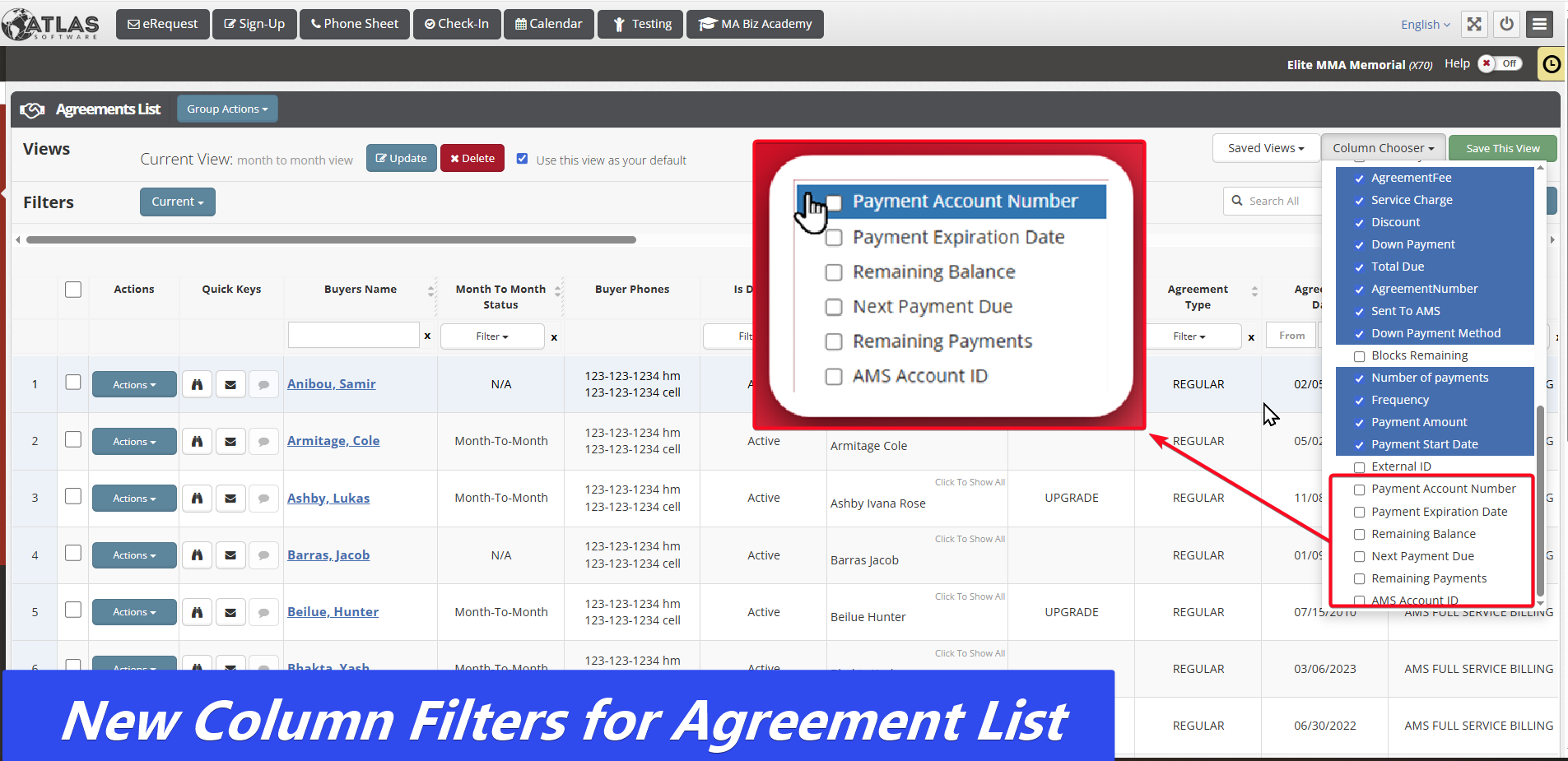Open the Current filters dropdown

pyautogui.click(x=177, y=202)
